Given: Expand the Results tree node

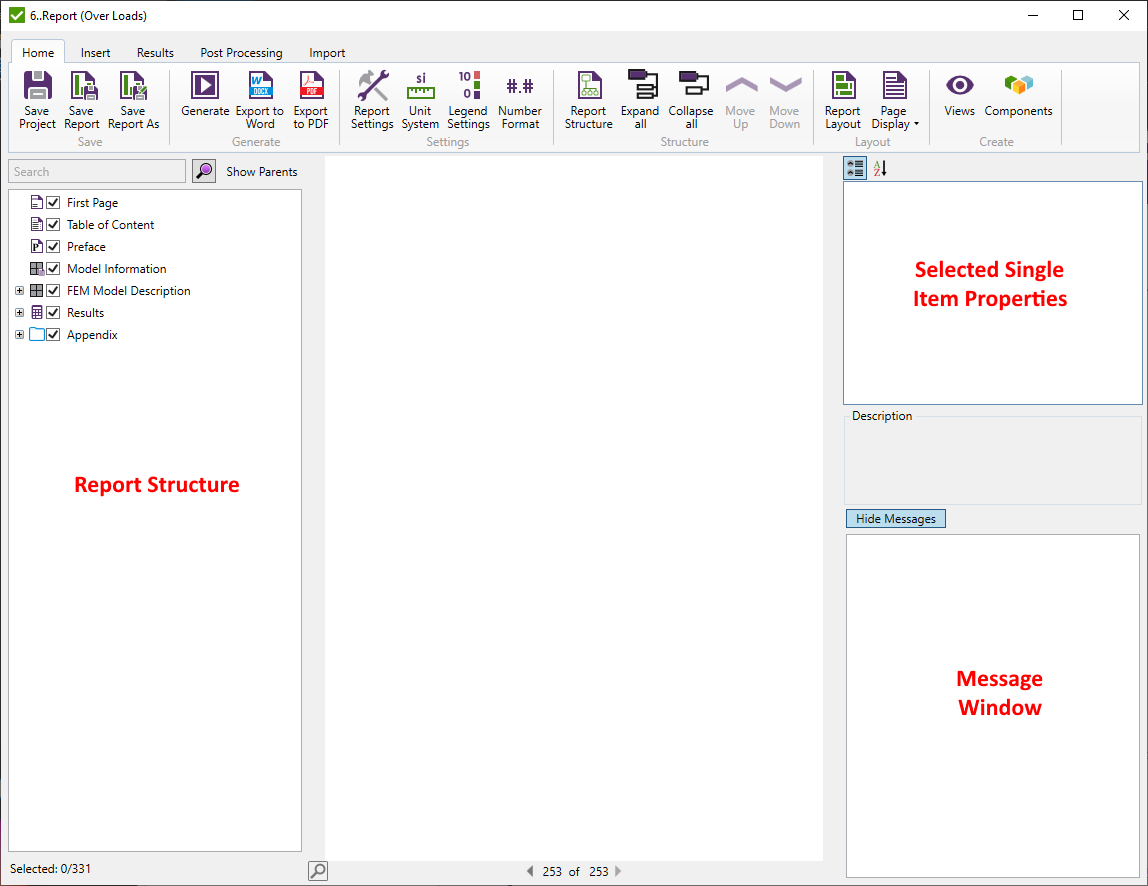Looking at the screenshot, I should point(19,313).
